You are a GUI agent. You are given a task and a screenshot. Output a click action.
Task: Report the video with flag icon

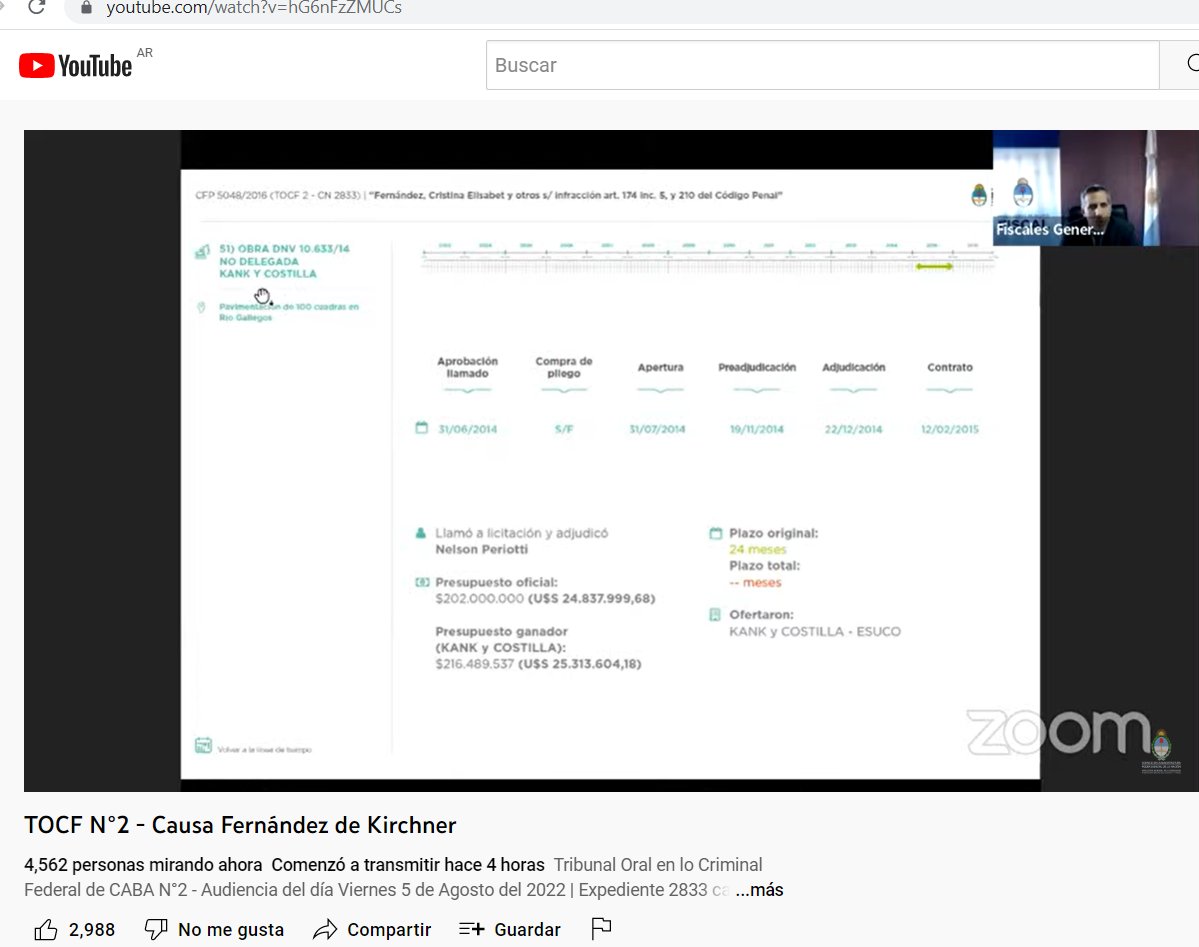(602, 929)
